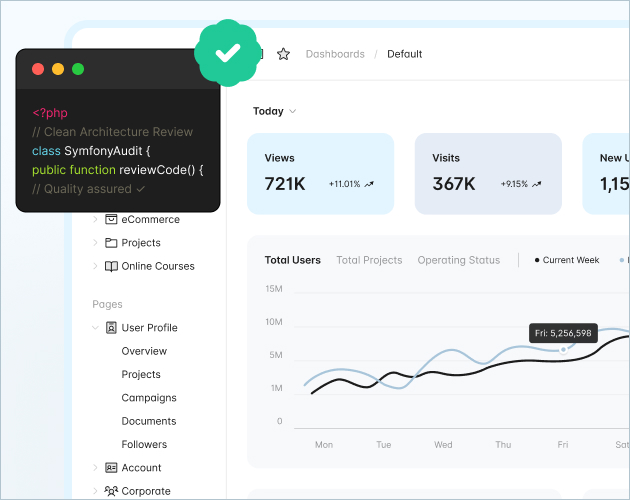Click the <?php opening tag

click(50, 113)
